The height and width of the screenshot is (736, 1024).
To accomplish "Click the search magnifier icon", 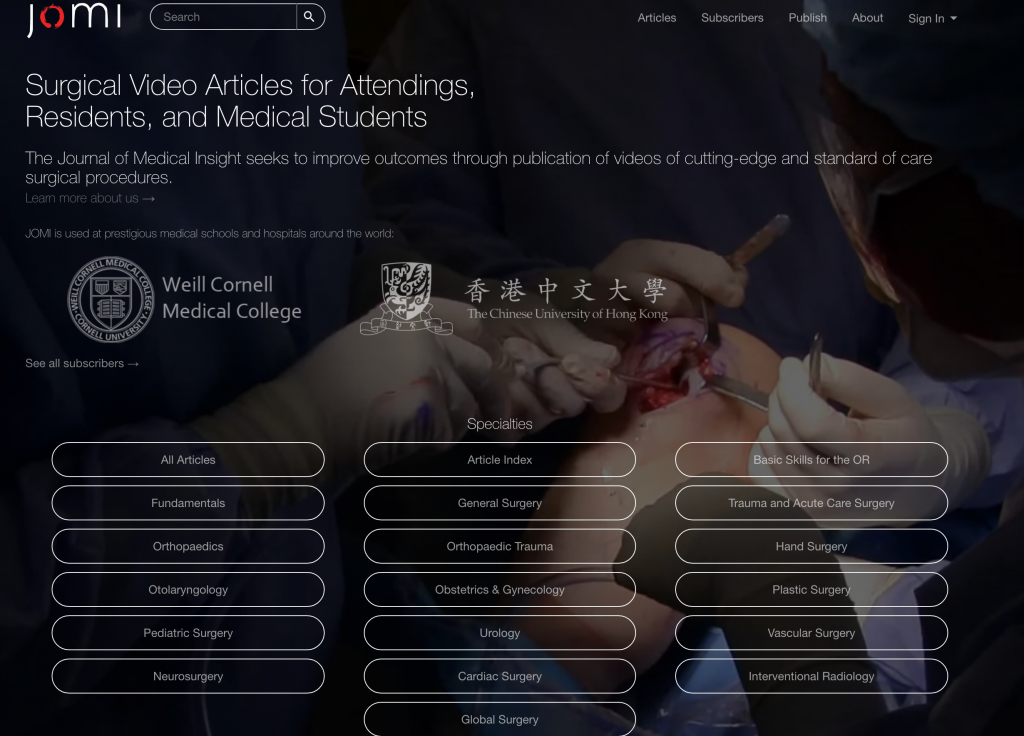I will [310, 17].
